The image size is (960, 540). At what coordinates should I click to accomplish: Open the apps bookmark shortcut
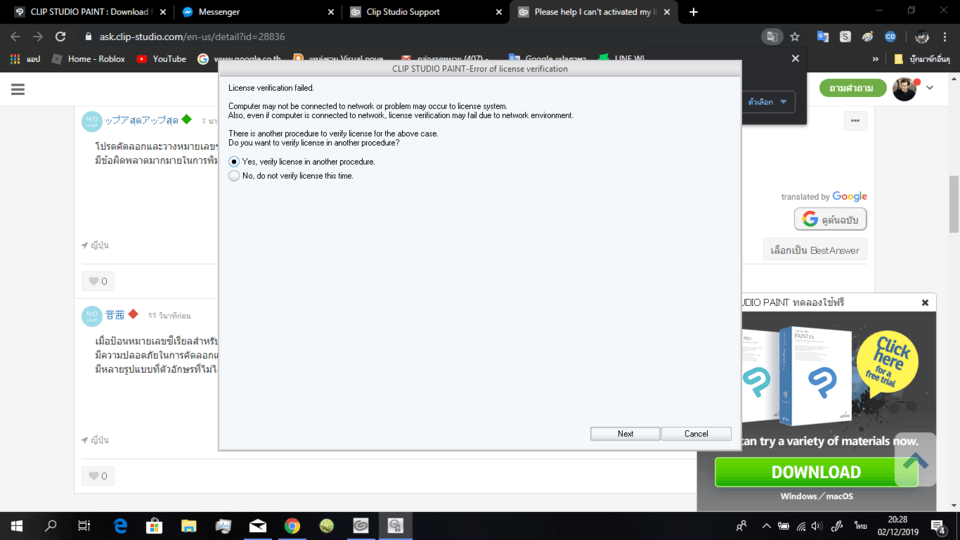(x=25, y=59)
